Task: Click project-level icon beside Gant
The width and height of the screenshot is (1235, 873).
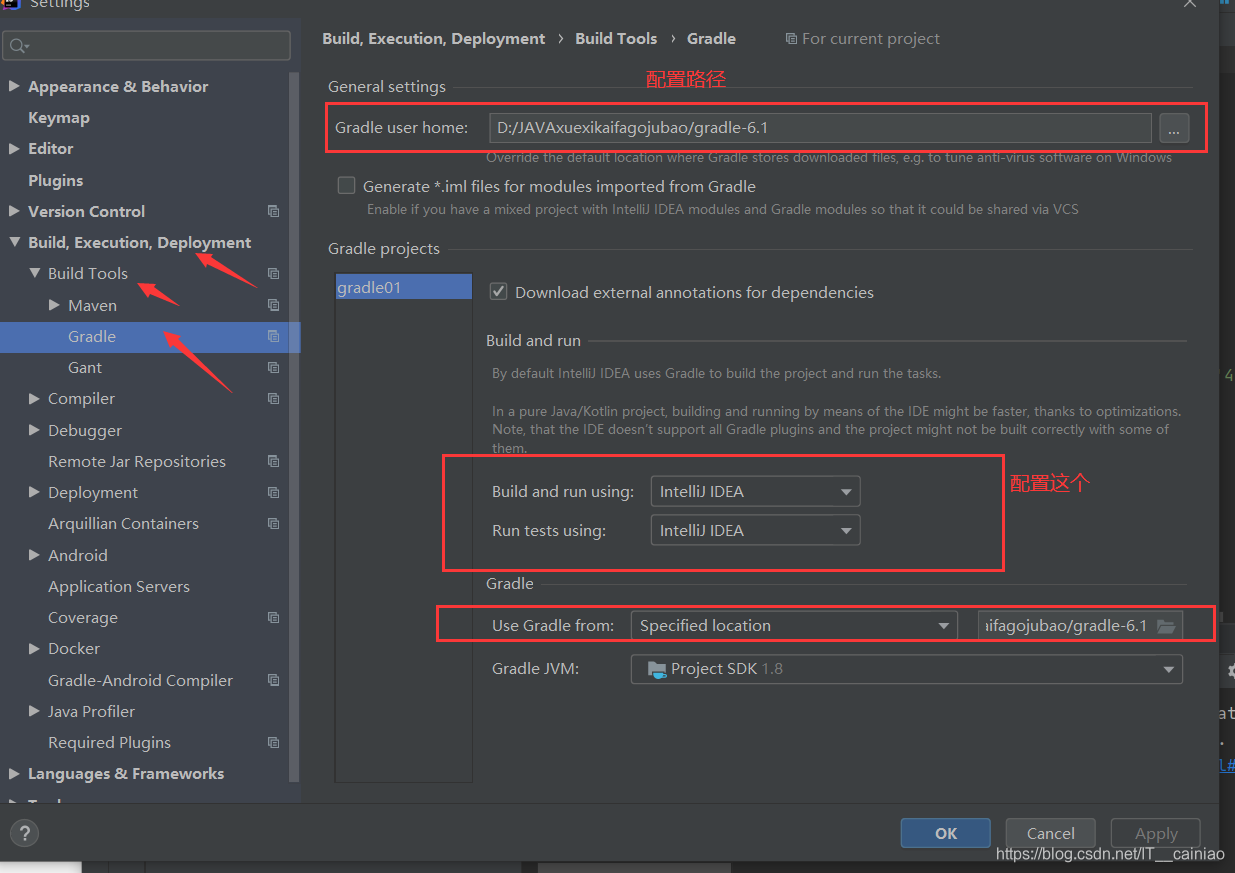Action: pyautogui.click(x=273, y=367)
